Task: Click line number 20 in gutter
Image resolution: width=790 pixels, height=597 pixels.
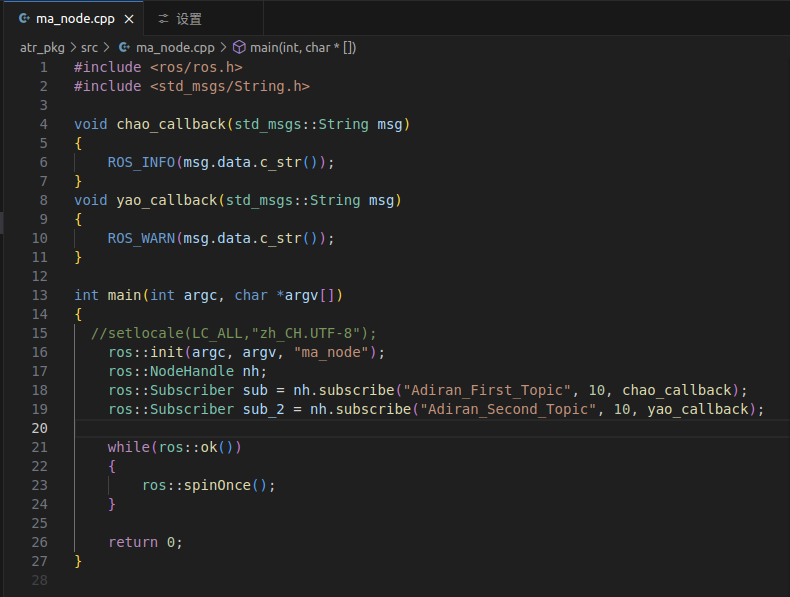Action: point(39,428)
